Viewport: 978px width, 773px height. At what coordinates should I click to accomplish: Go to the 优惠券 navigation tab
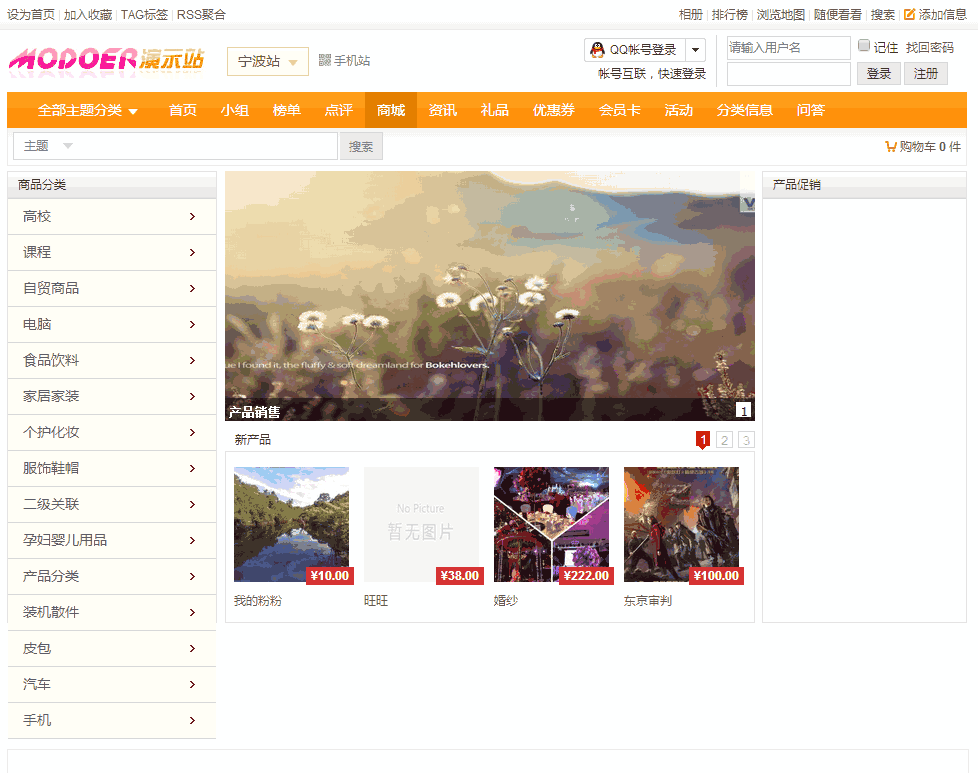click(x=553, y=110)
